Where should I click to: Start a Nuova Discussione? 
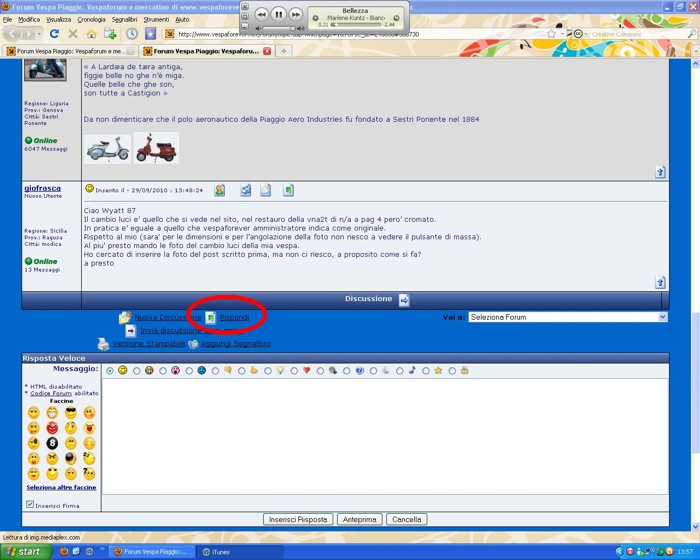tap(168, 318)
